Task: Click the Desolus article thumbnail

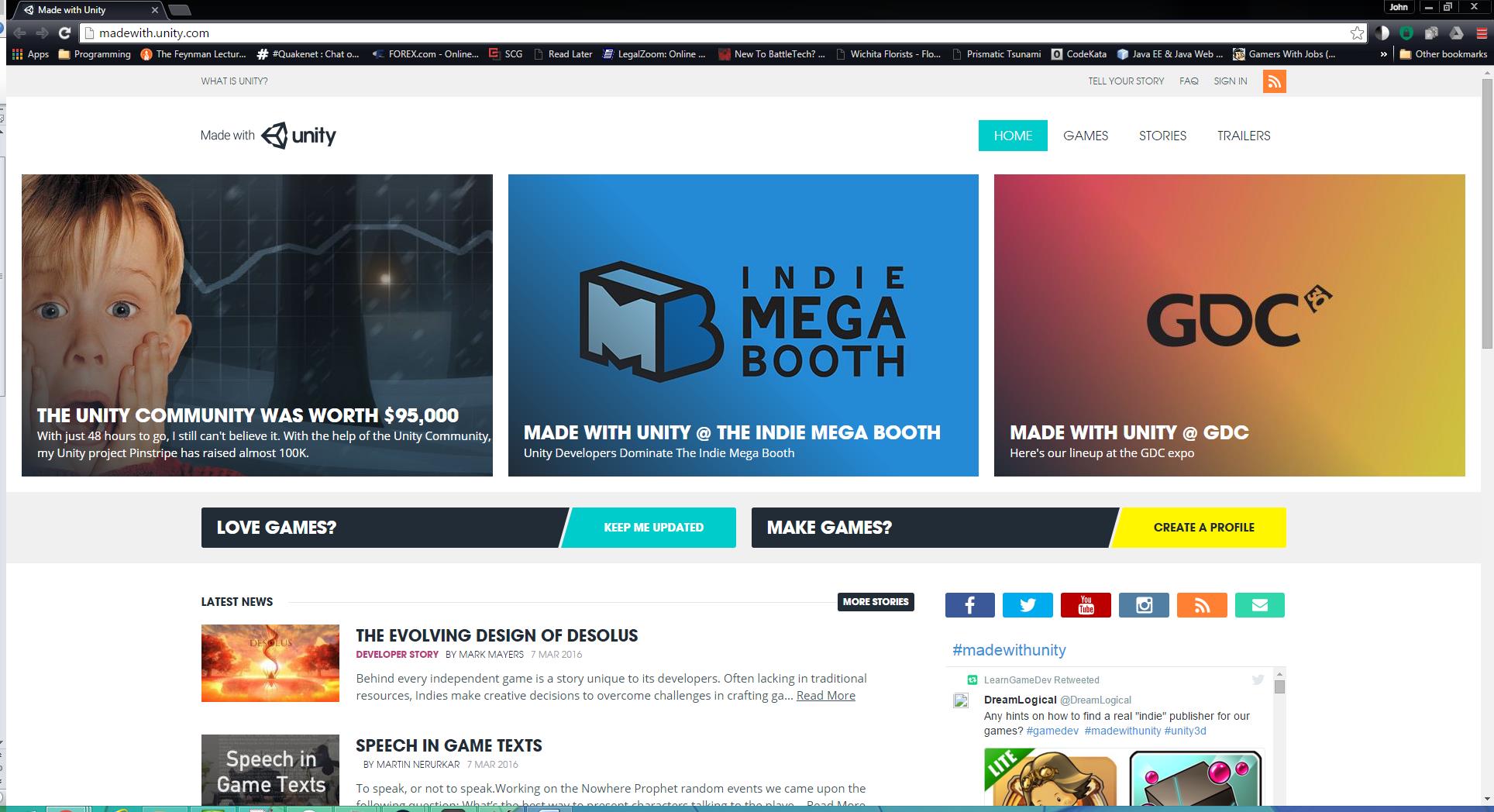Action: point(270,663)
